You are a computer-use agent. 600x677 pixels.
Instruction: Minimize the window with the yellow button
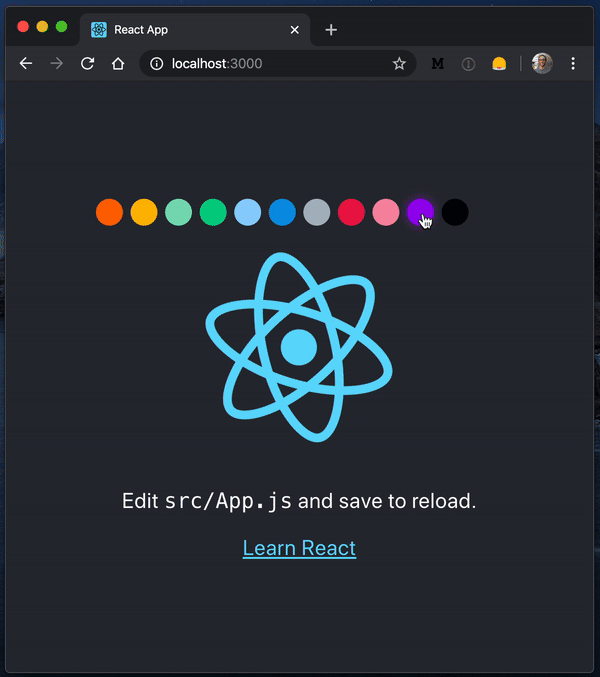[42, 27]
